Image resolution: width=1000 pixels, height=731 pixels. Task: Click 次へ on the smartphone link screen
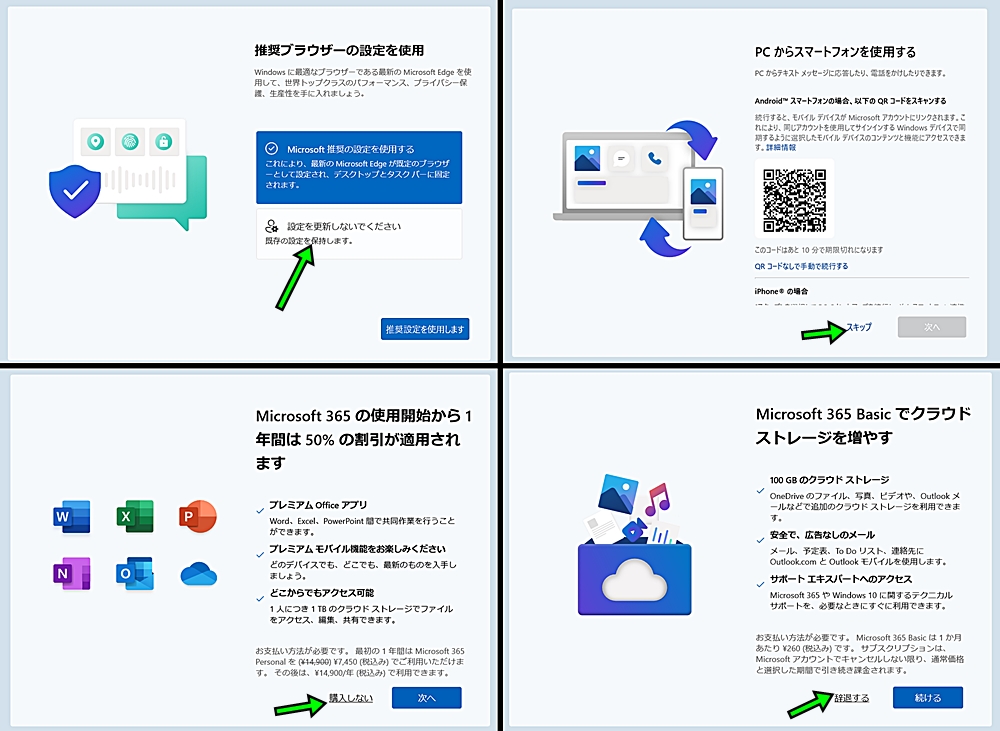[932, 327]
